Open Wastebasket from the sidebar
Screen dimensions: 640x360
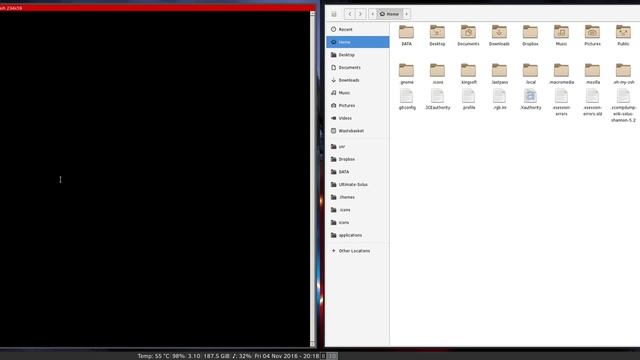pyautogui.click(x=358, y=131)
